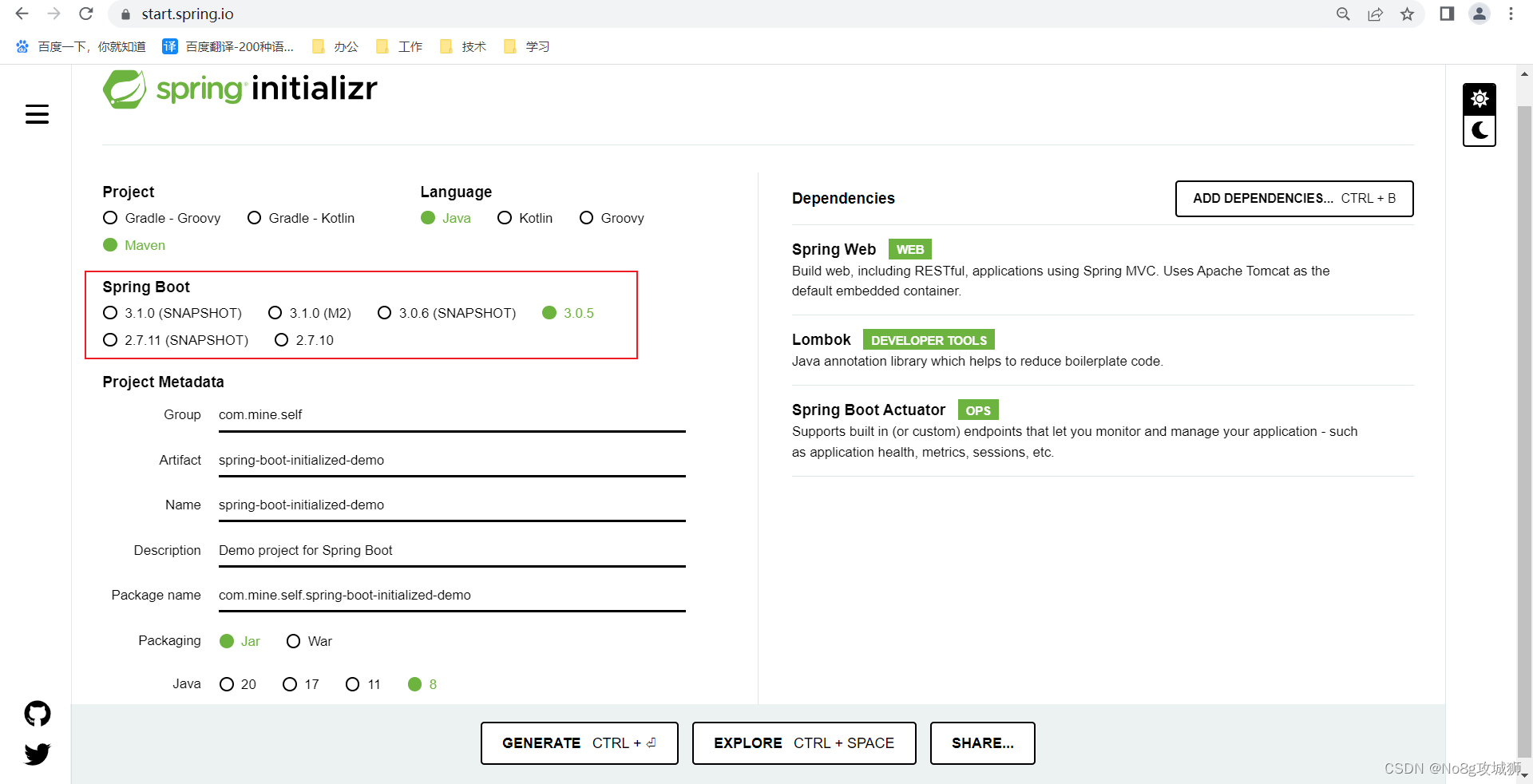The width and height of the screenshot is (1533, 784).
Task: Select Spring Boot 2.7.10
Action: (304, 340)
